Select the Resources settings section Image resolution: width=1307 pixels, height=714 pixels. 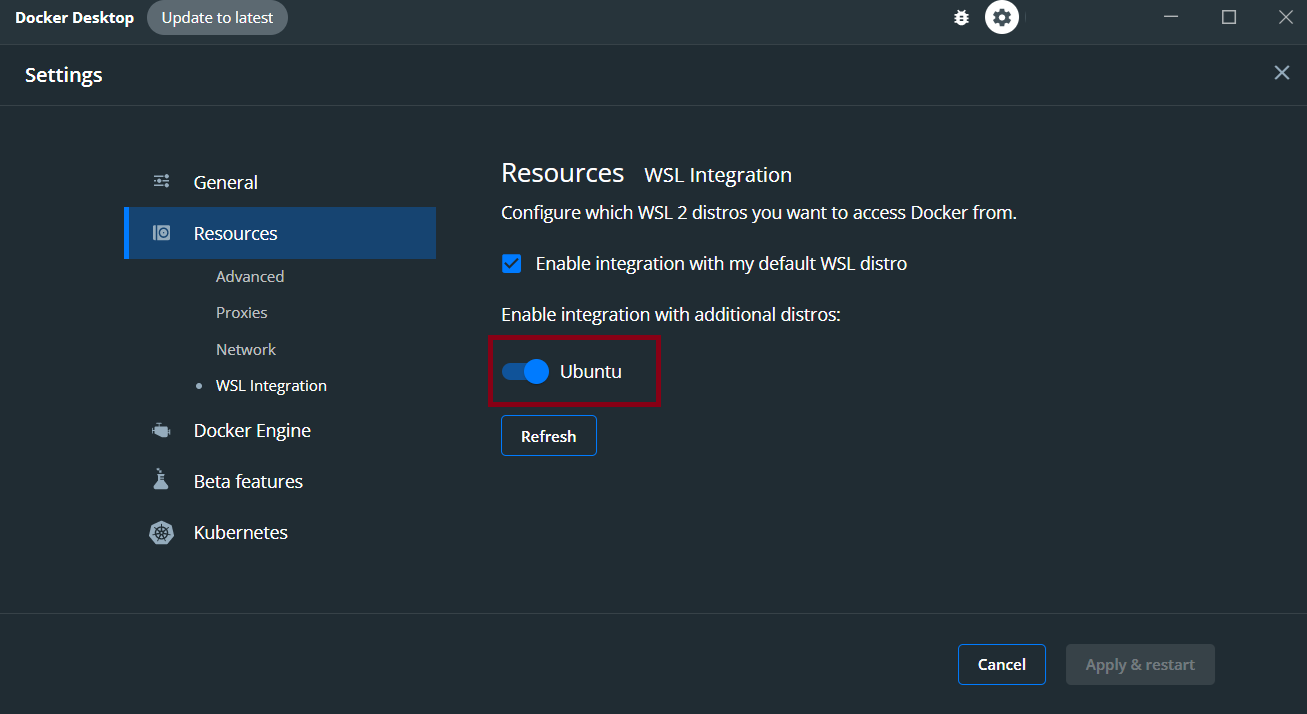click(x=280, y=233)
